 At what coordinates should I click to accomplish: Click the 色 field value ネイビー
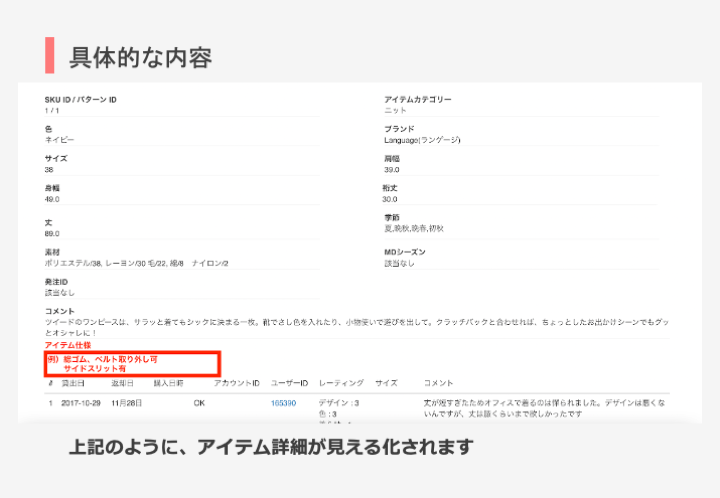click(59, 140)
